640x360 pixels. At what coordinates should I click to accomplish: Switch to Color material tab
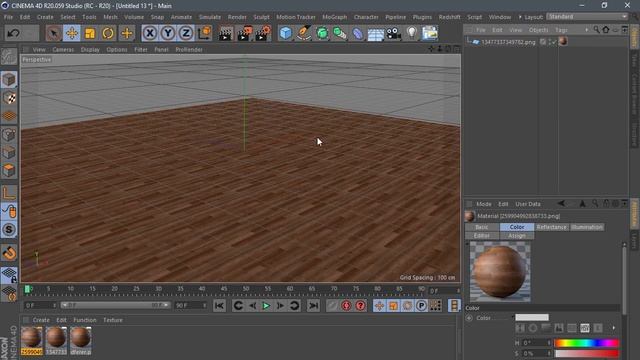tap(517, 227)
